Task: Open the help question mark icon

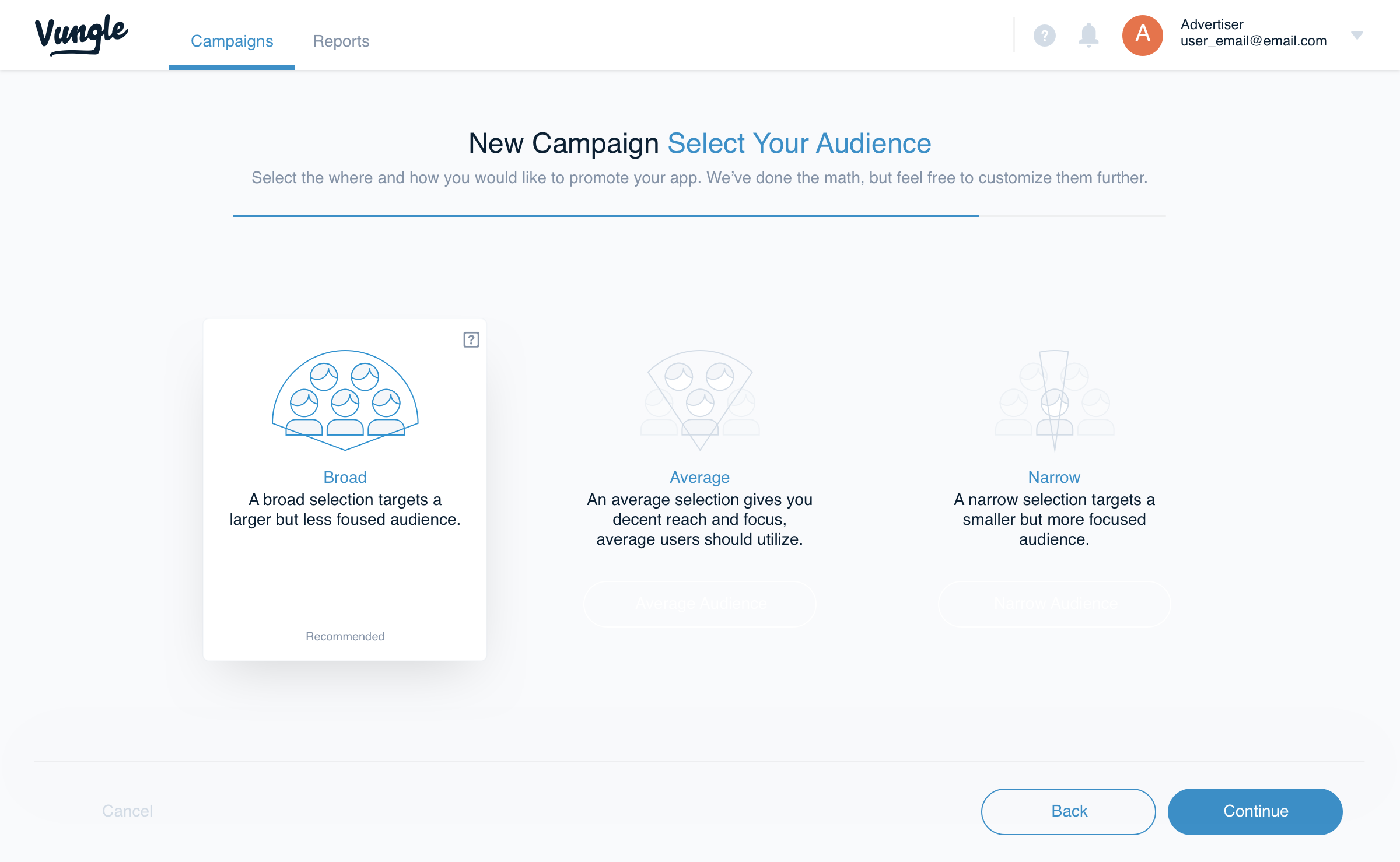Action: pyautogui.click(x=1045, y=36)
